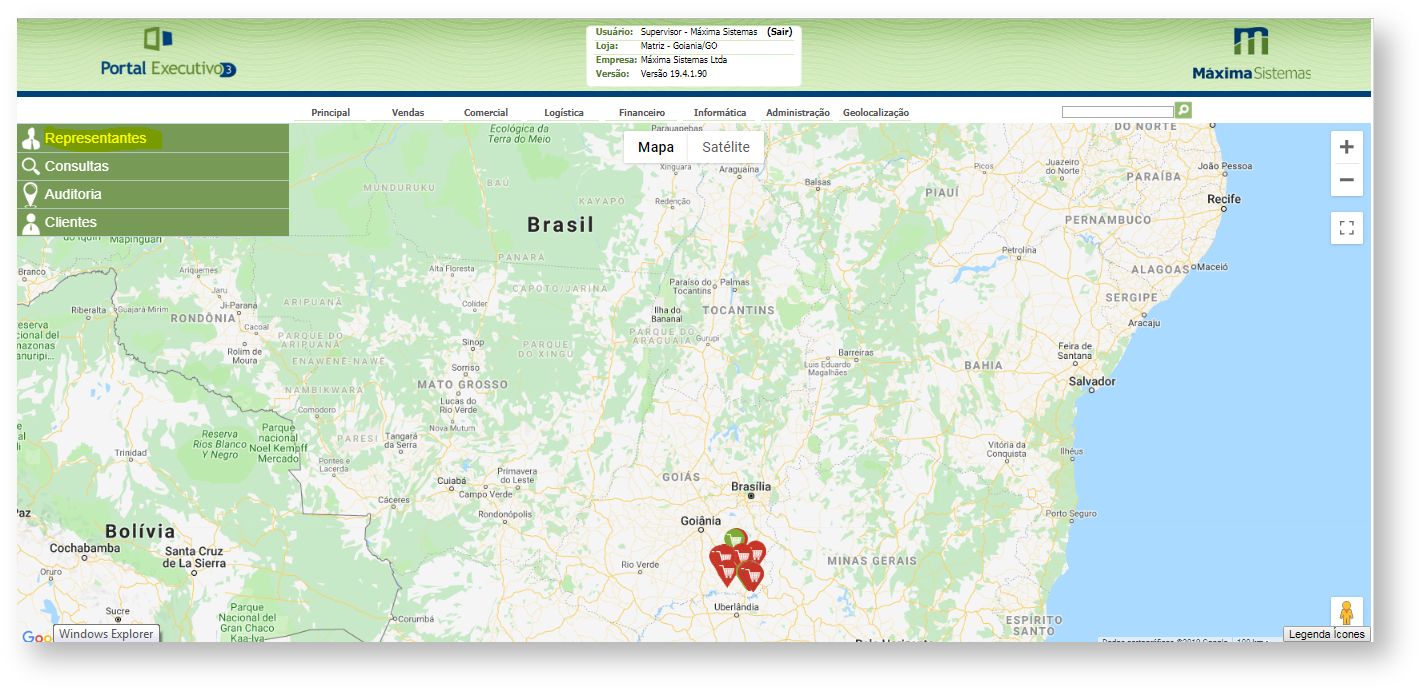Click the person icon beside Clientes

coord(31,223)
